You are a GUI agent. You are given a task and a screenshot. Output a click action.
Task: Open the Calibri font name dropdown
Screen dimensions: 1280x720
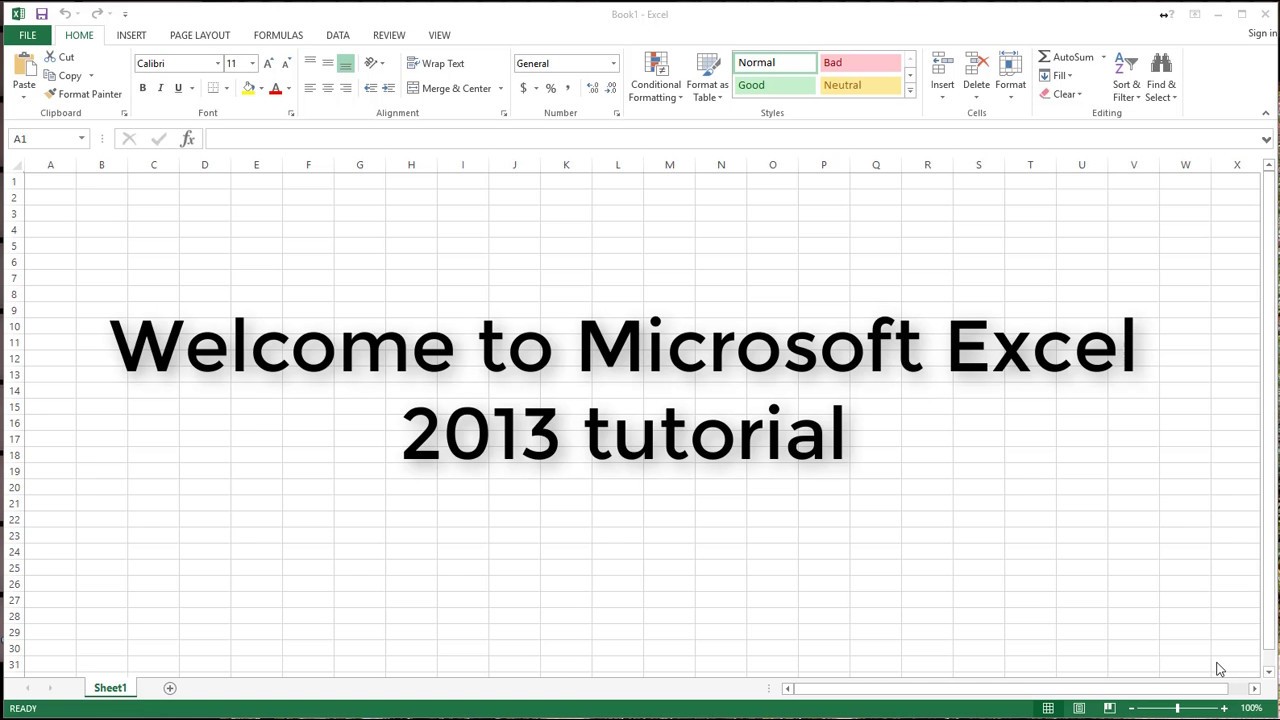(217, 63)
